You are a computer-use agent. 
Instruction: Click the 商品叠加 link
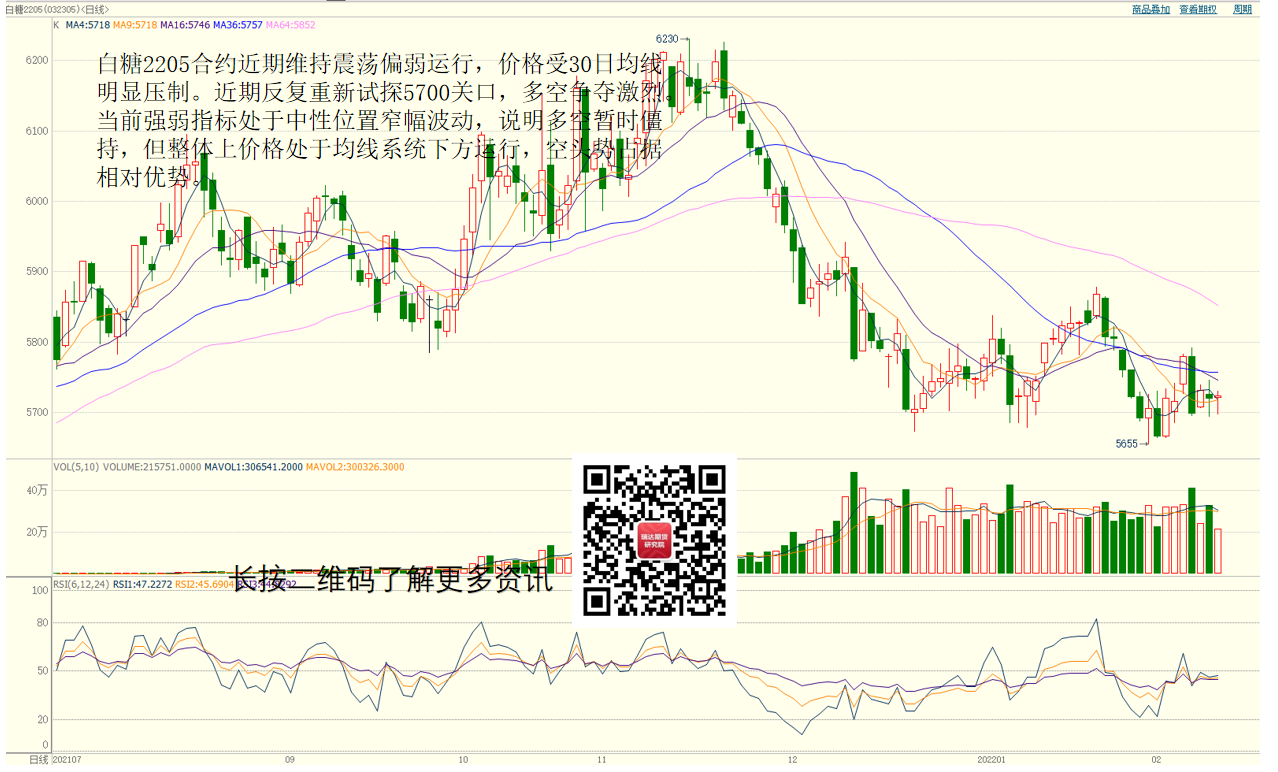tap(1150, 9)
